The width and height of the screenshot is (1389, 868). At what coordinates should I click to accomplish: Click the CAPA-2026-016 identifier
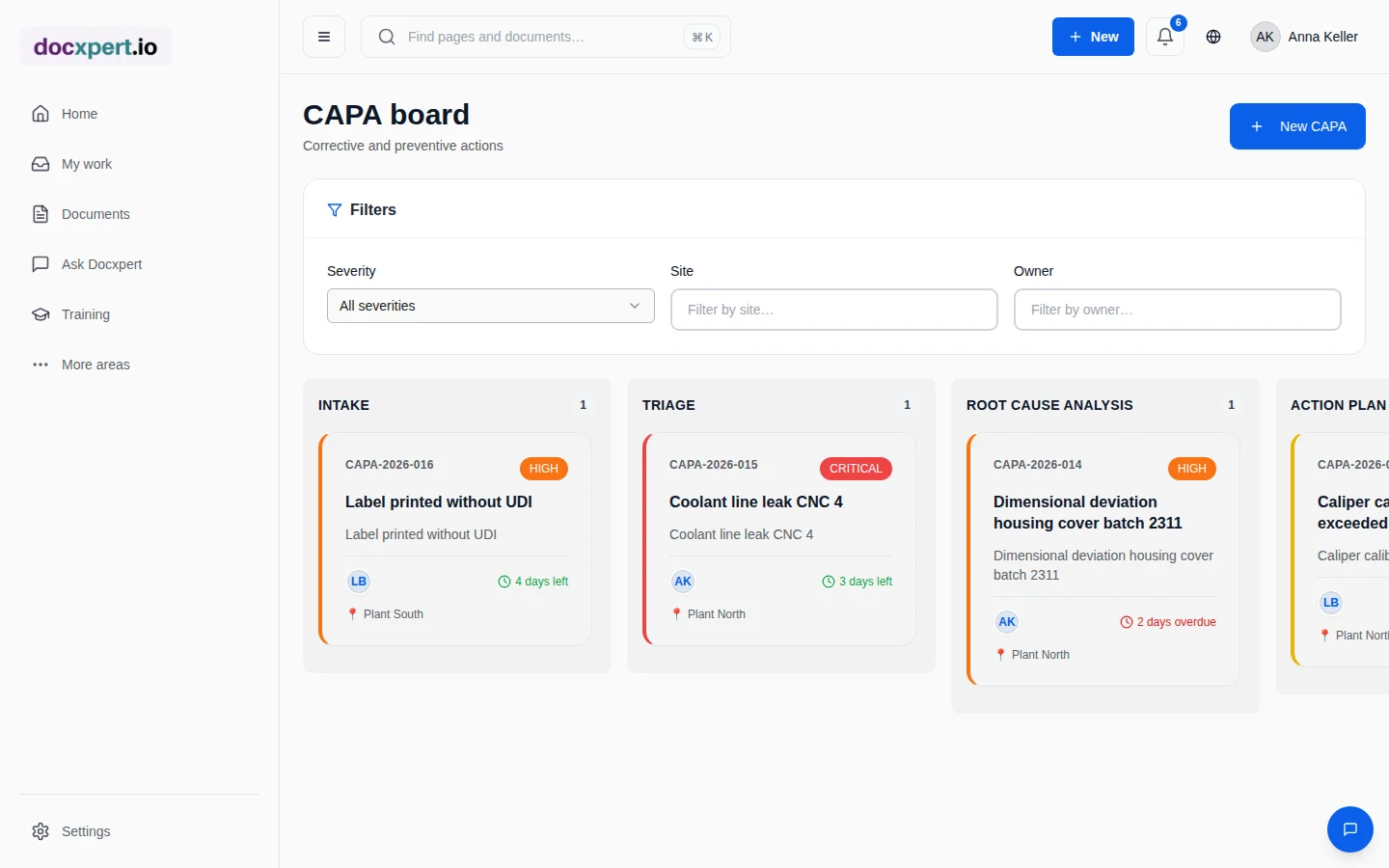click(x=390, y=465)
